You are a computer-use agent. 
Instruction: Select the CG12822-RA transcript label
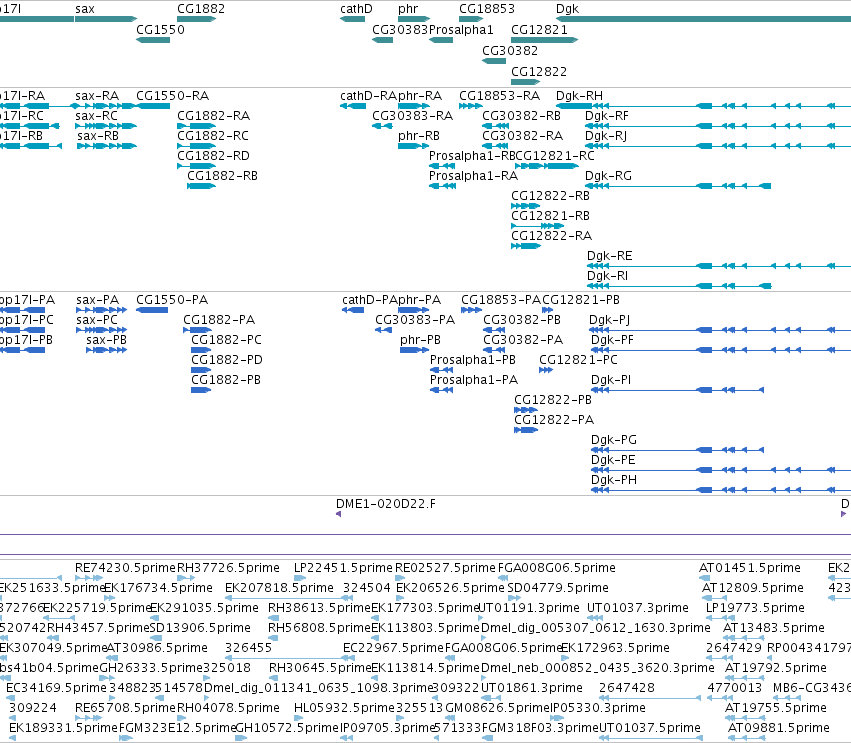click(551, 236)
